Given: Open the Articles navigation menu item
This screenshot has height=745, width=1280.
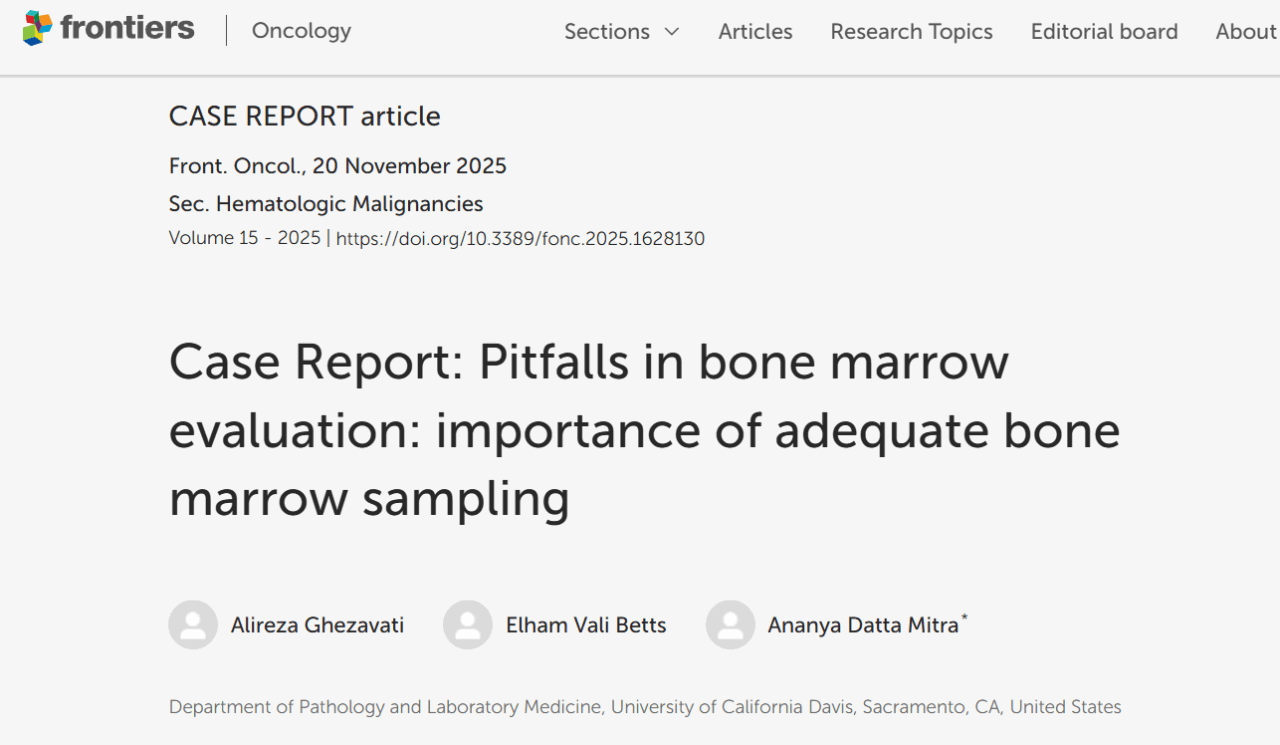Looking at the screenshot, I should [755, 31].
